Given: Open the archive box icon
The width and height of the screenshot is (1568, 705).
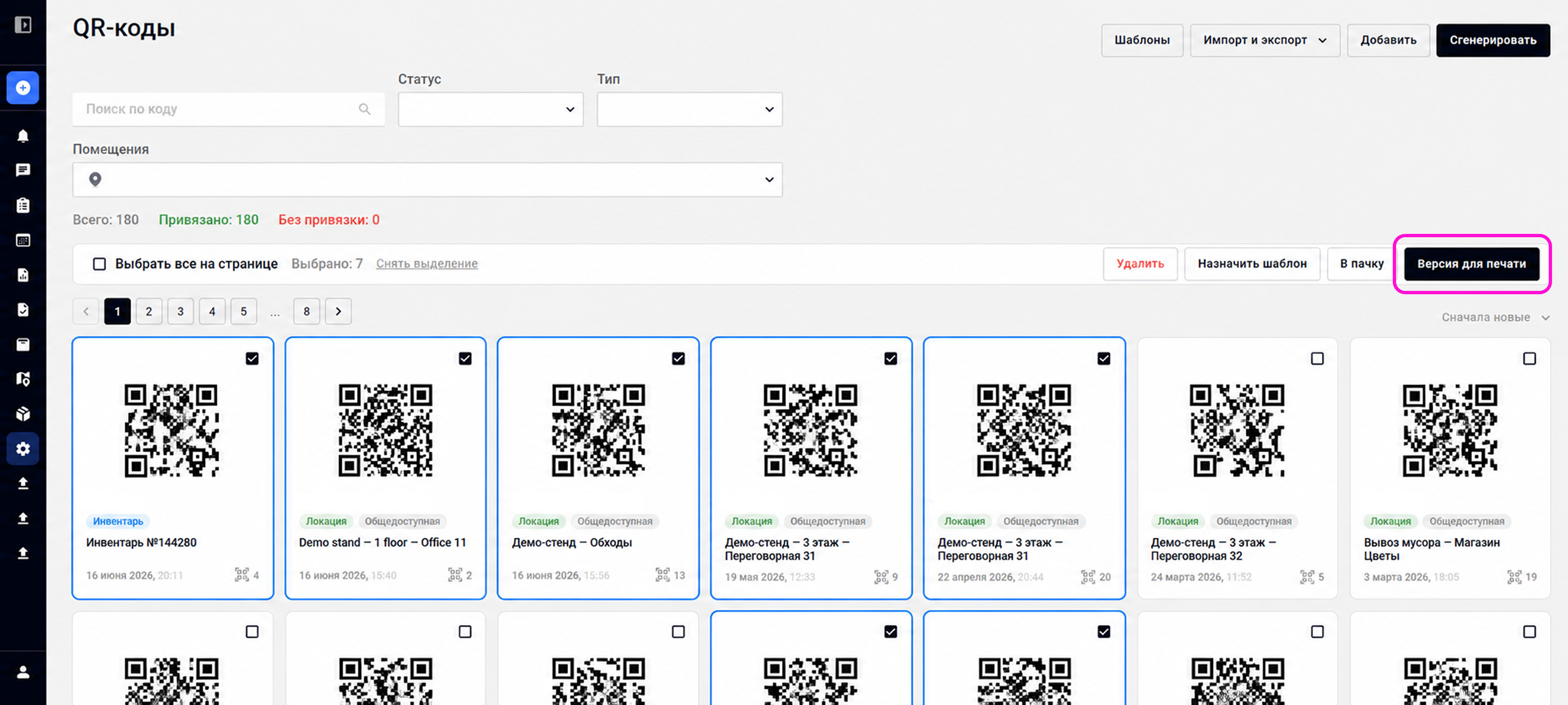Looking at the screenshot, I should tap(23, 345).
